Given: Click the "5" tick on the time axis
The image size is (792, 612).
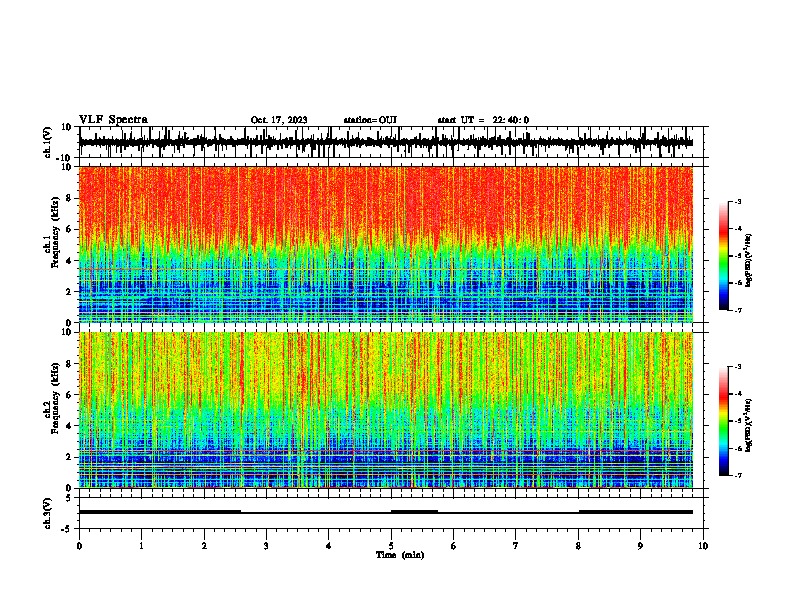Looking at the screenshot, I should [391, 546].
